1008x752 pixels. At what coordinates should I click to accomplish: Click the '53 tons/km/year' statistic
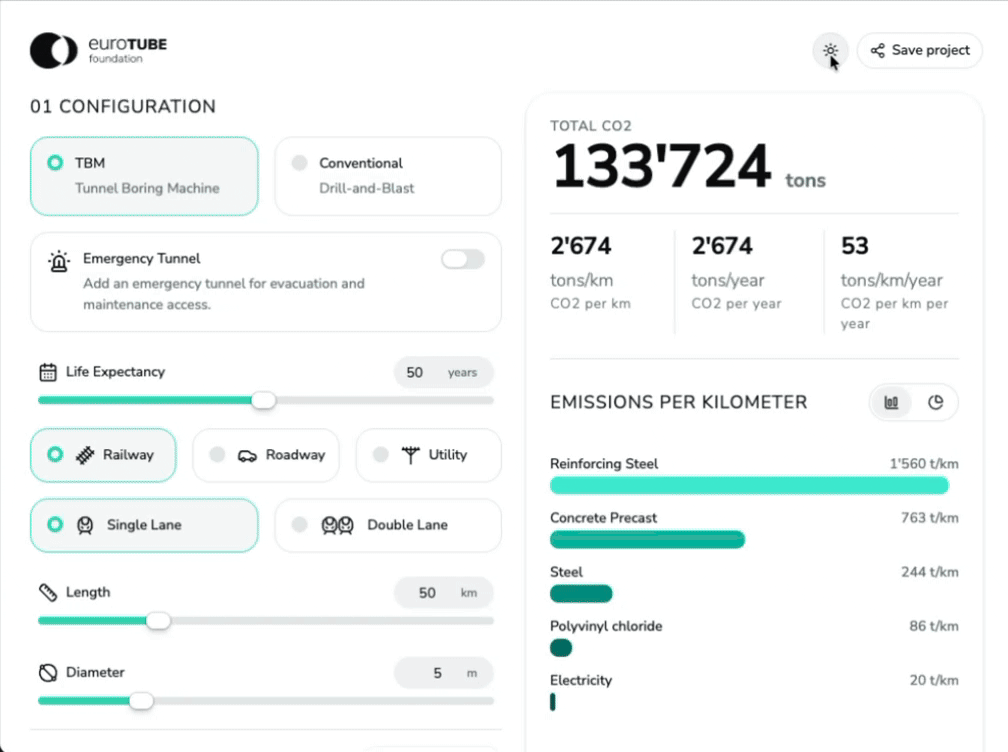pyautogui.click(x=894, y=282)
